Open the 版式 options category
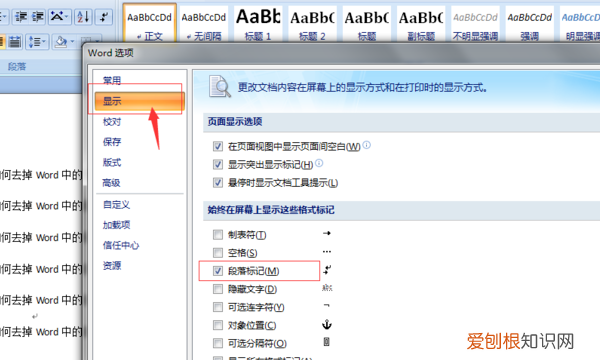 coord(112,162)
